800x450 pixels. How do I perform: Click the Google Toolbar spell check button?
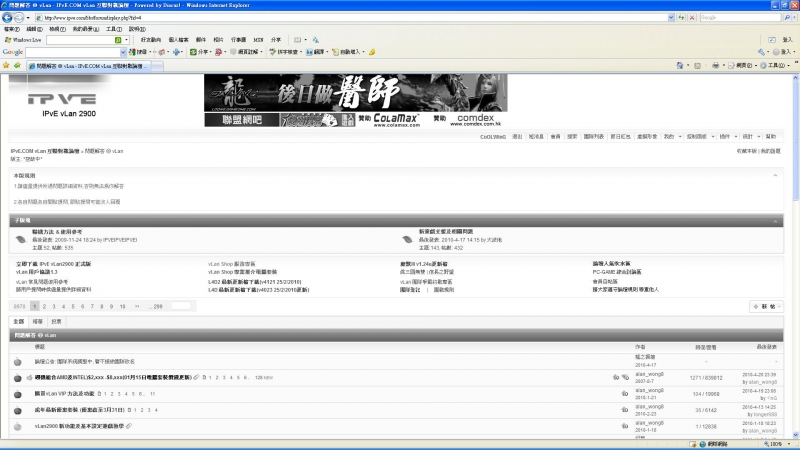284,52
